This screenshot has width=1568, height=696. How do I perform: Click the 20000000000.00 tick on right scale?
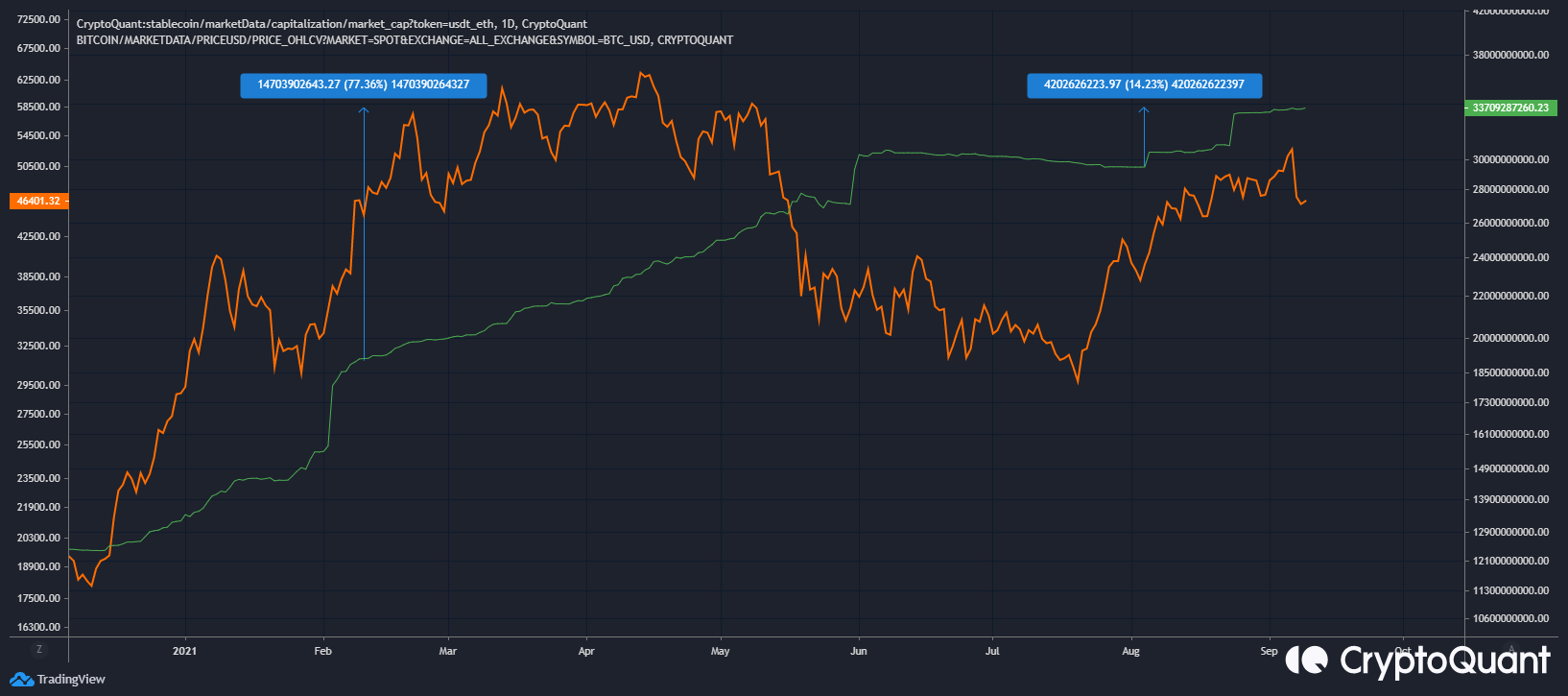(1510, 338)
